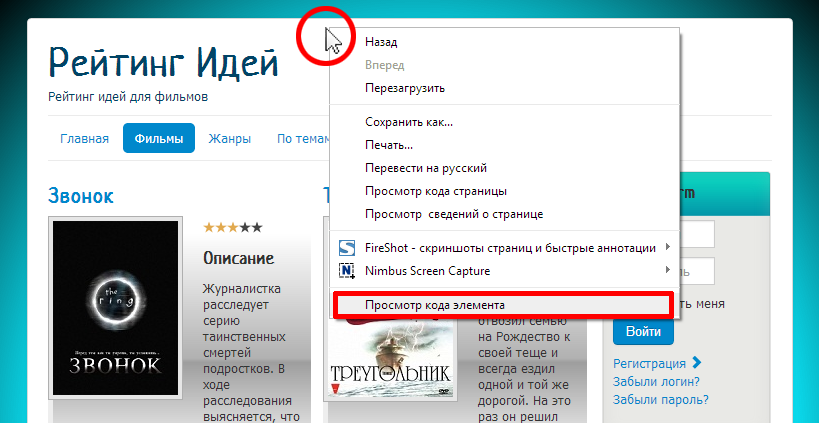Click the Nimbus Screen Capture icon
Image resolution: width=819 pixels, height=423 pixels.
pos(348,270)
